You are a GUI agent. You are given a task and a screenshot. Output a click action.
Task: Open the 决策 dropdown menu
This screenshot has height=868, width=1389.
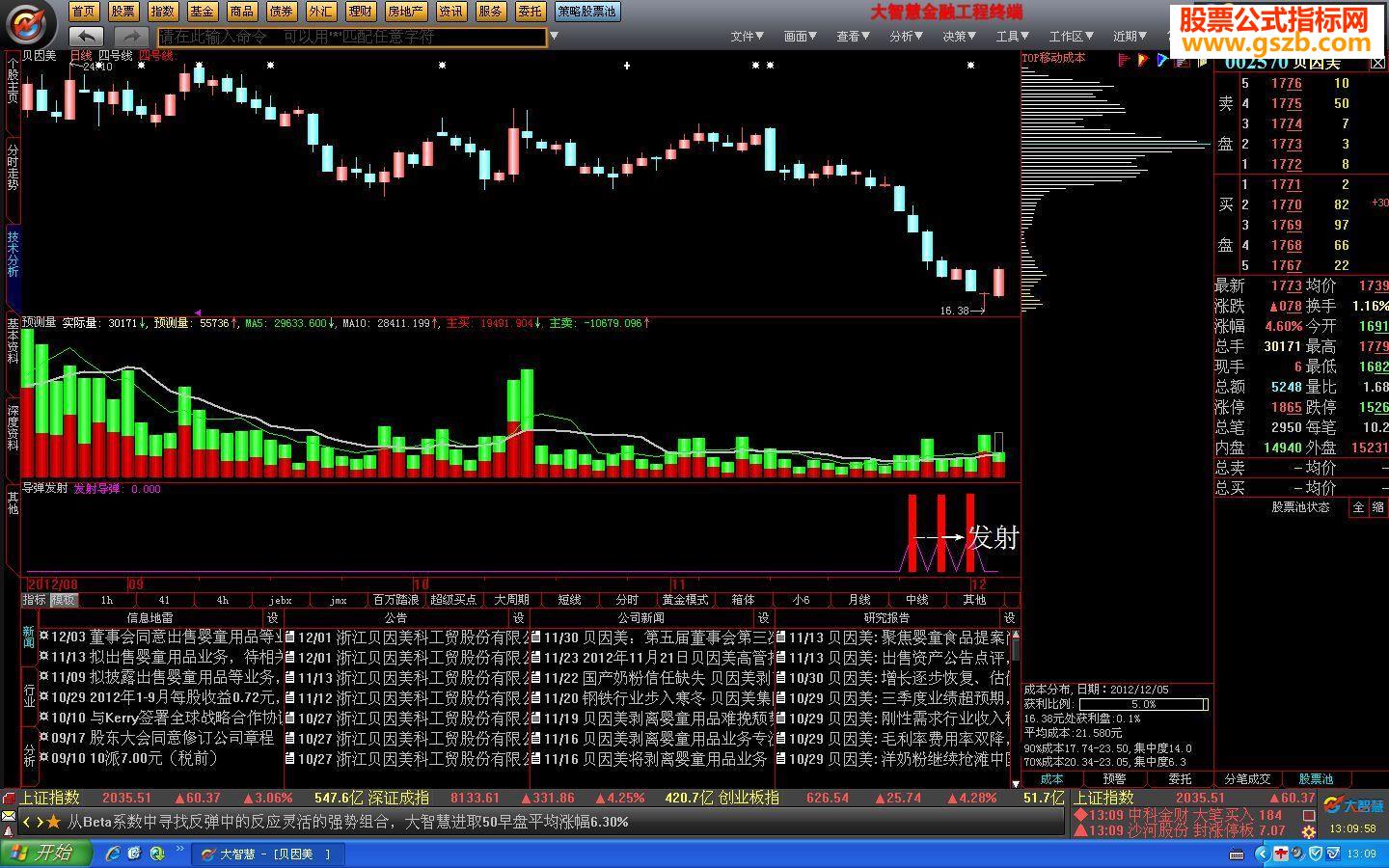959,37
